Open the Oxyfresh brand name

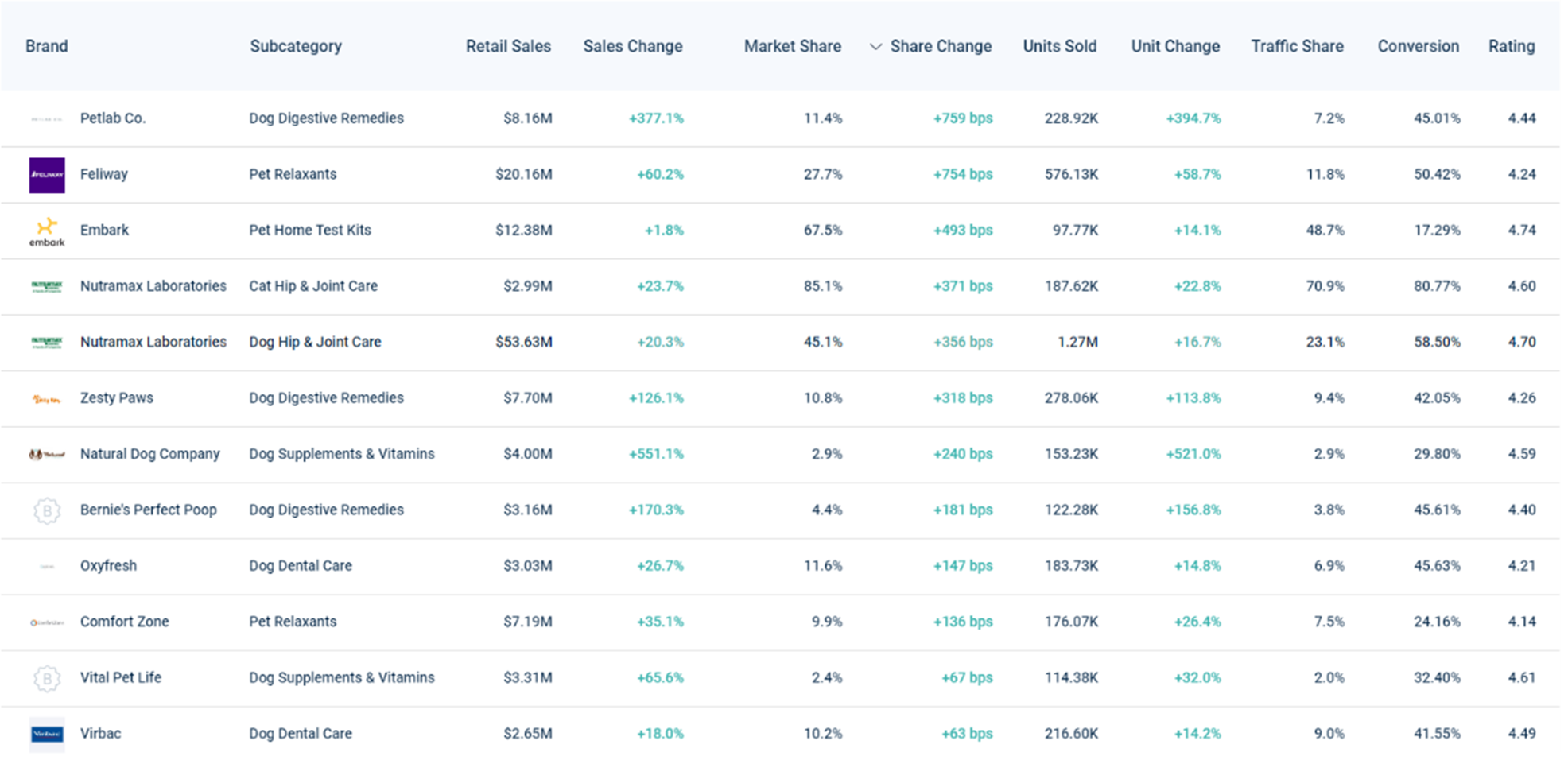108,566
